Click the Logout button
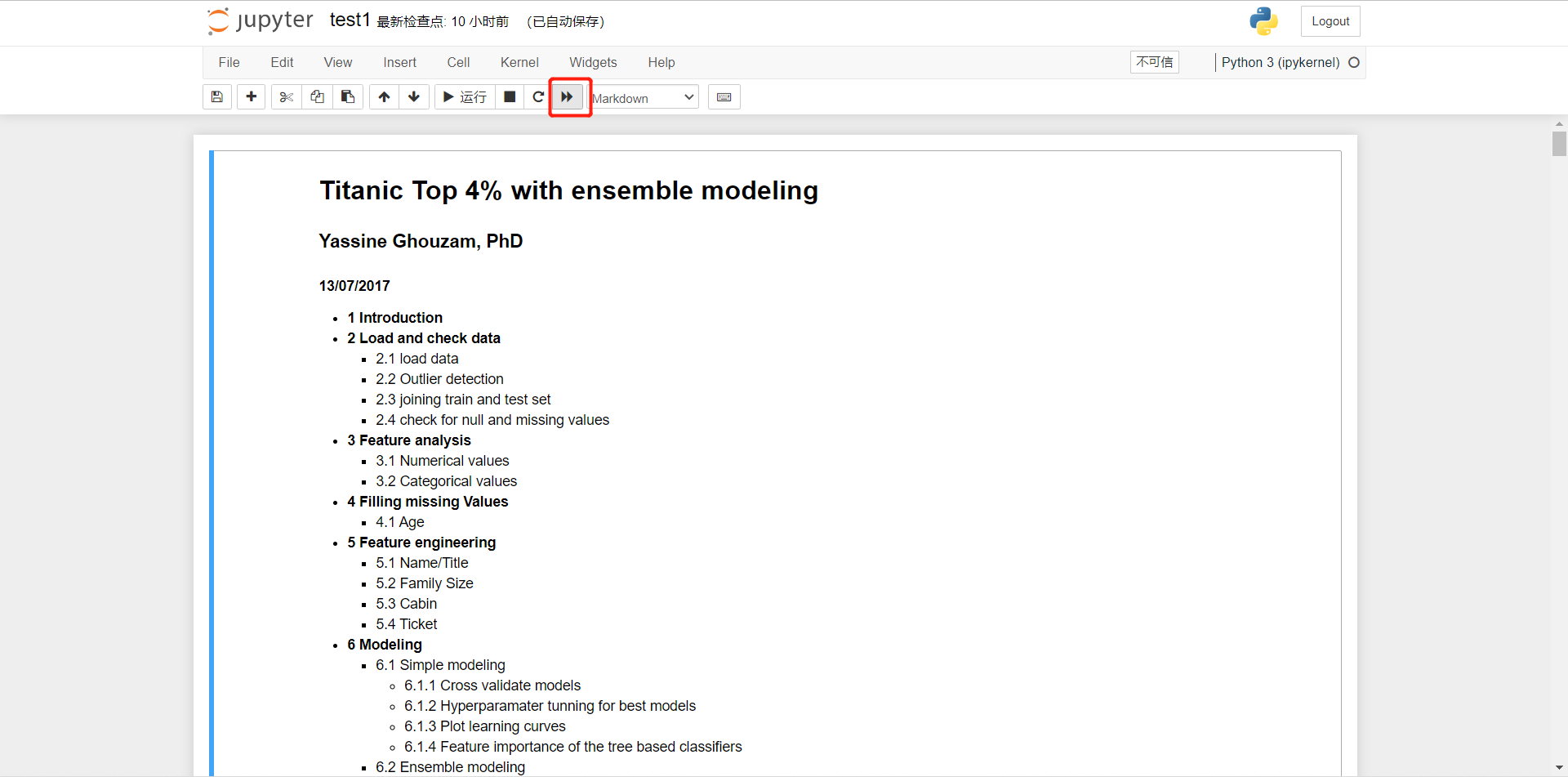Image resolution: width=1568 pixels, height=777 pixels. 1330,21
